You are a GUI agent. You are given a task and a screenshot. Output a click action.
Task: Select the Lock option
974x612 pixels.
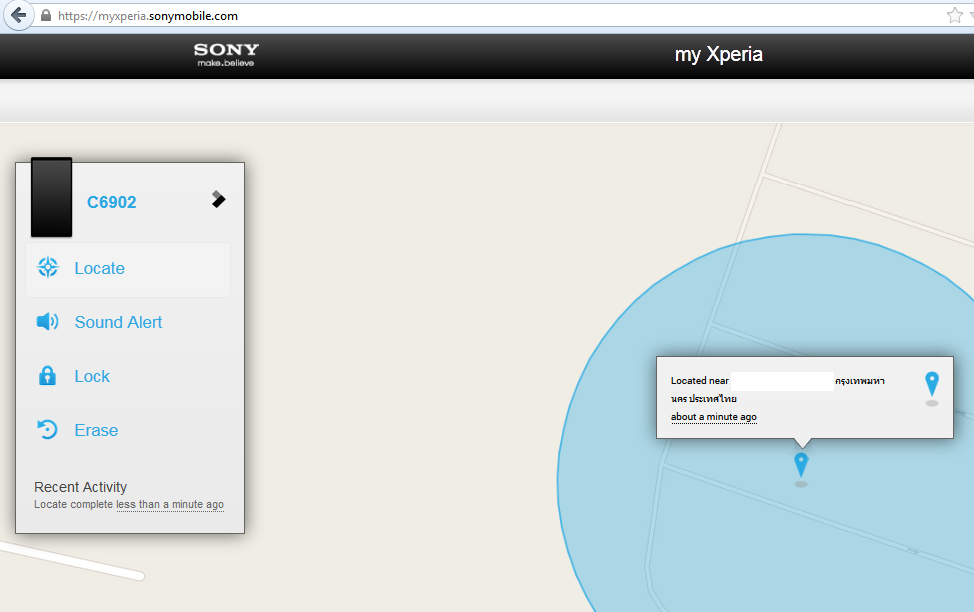[x=128, y=376]
